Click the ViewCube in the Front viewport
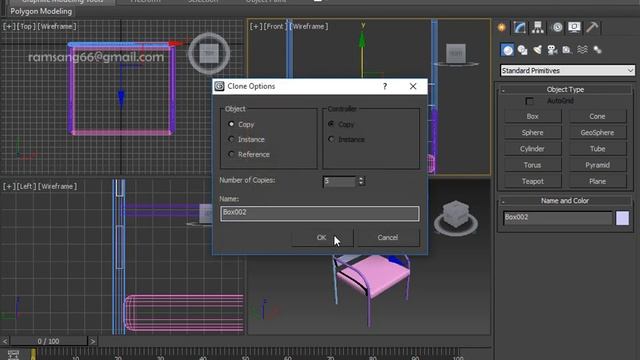This screenshot has height=360, width=640. coord(456,54)
